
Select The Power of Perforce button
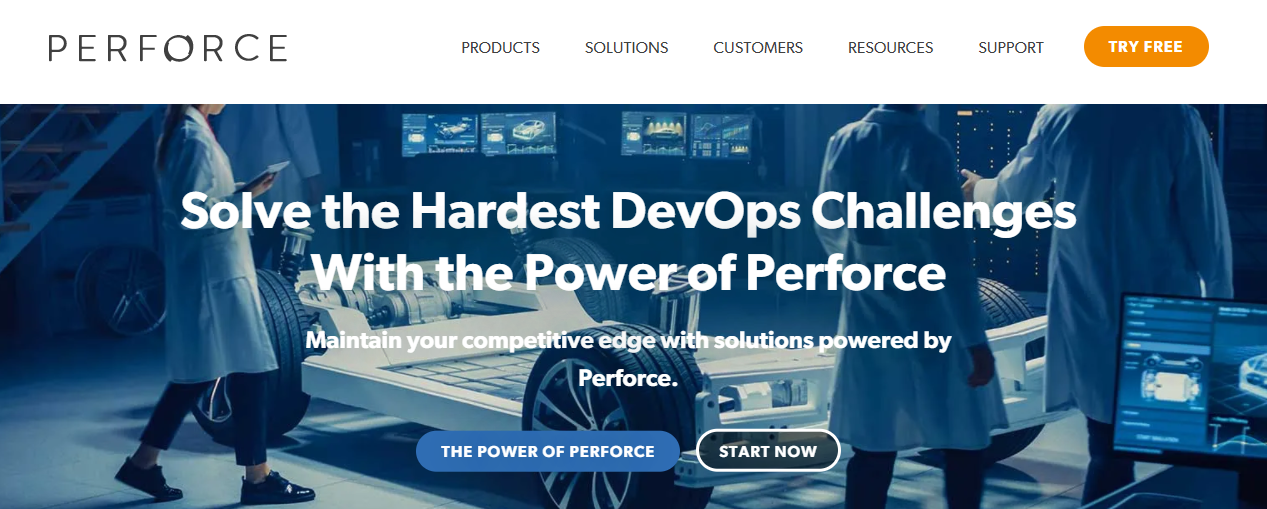(x=548, y=451)
